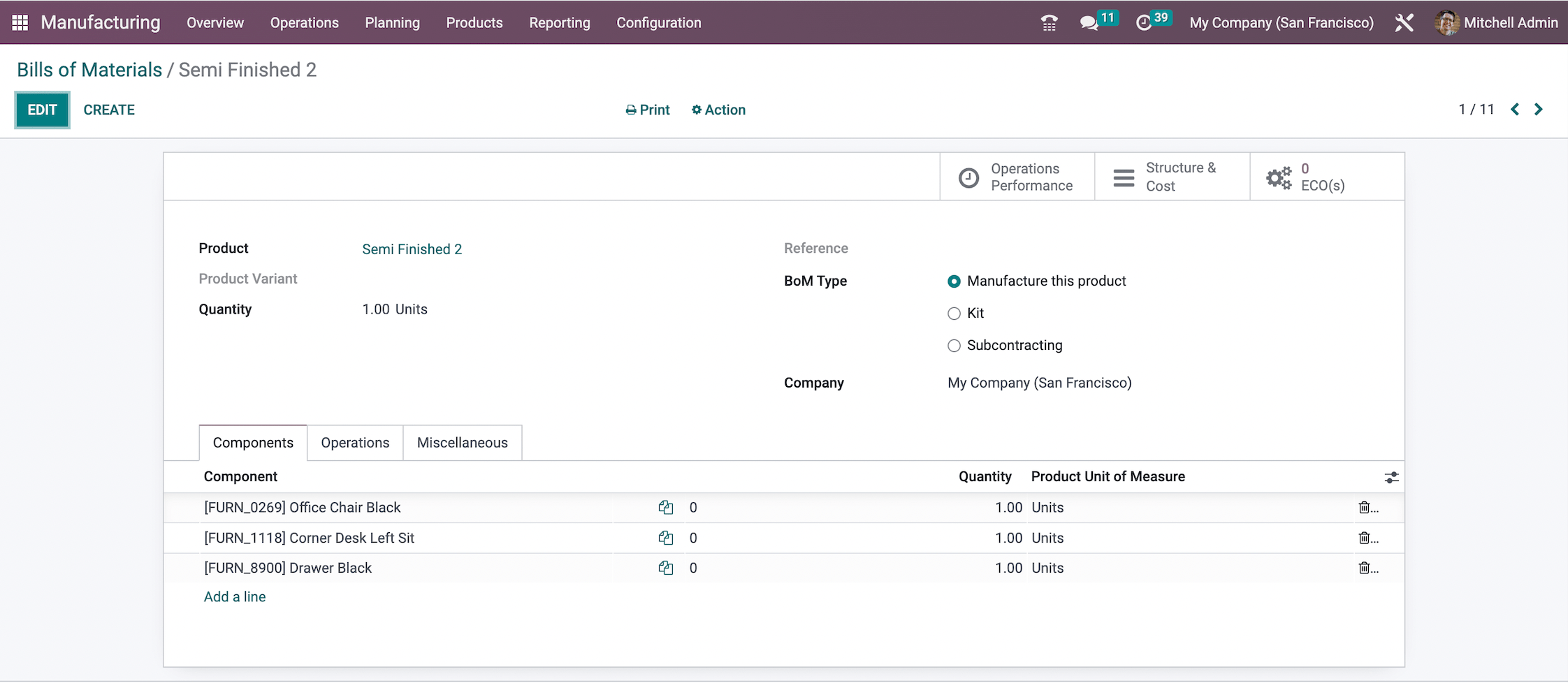
Task: Click the EDIT button
Action: click(x=42, y=110)
